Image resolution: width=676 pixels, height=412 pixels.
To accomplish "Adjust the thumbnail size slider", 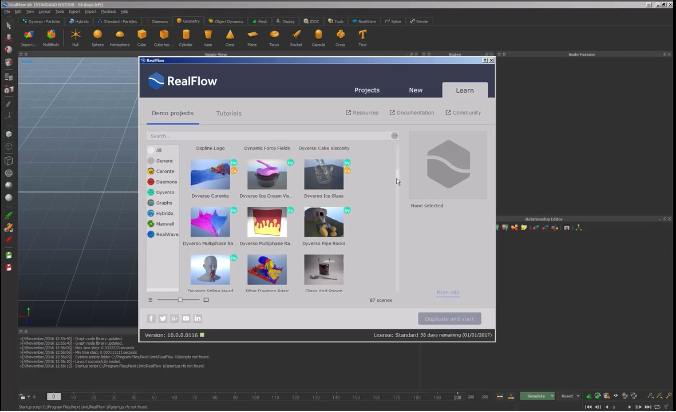I will (178, 300).
